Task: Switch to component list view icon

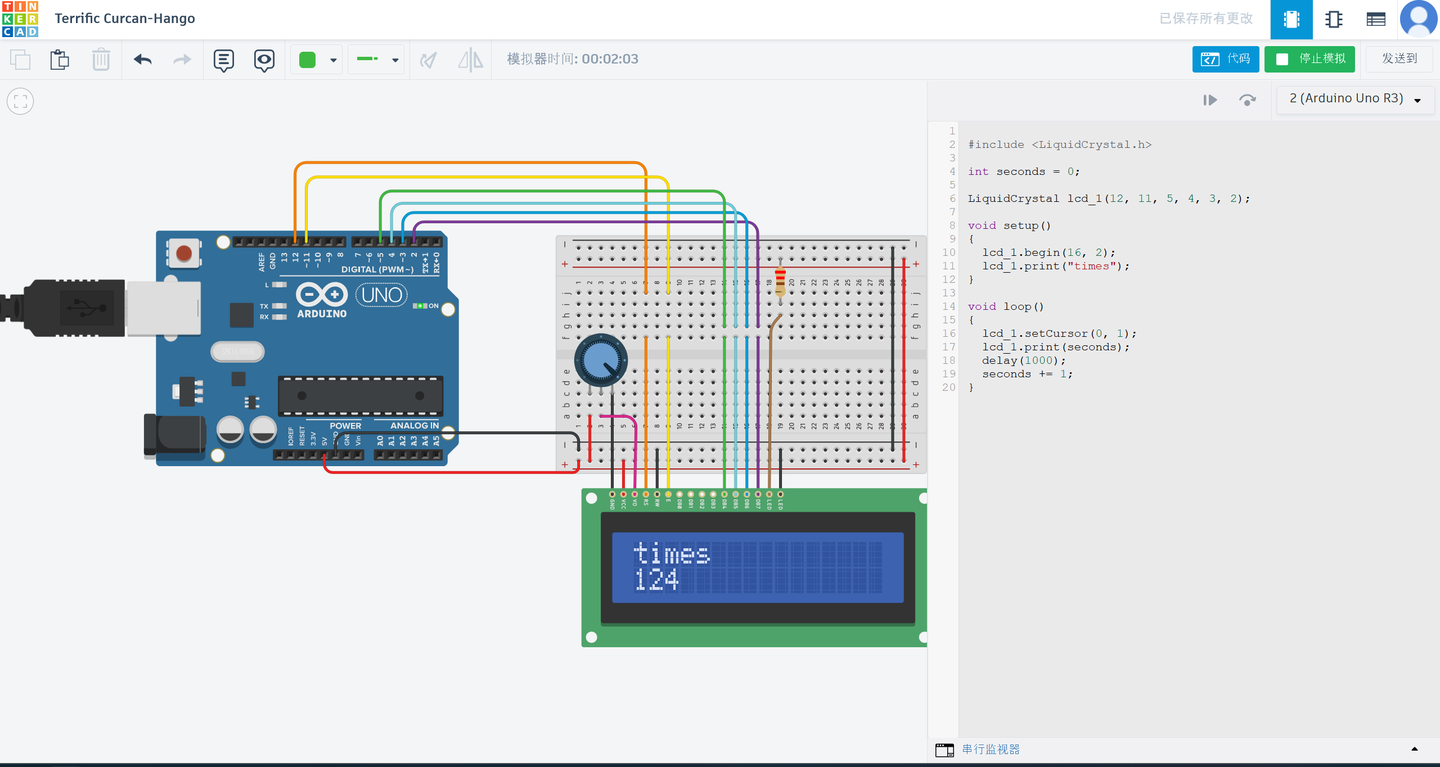Action: (x=1376, y=19)
